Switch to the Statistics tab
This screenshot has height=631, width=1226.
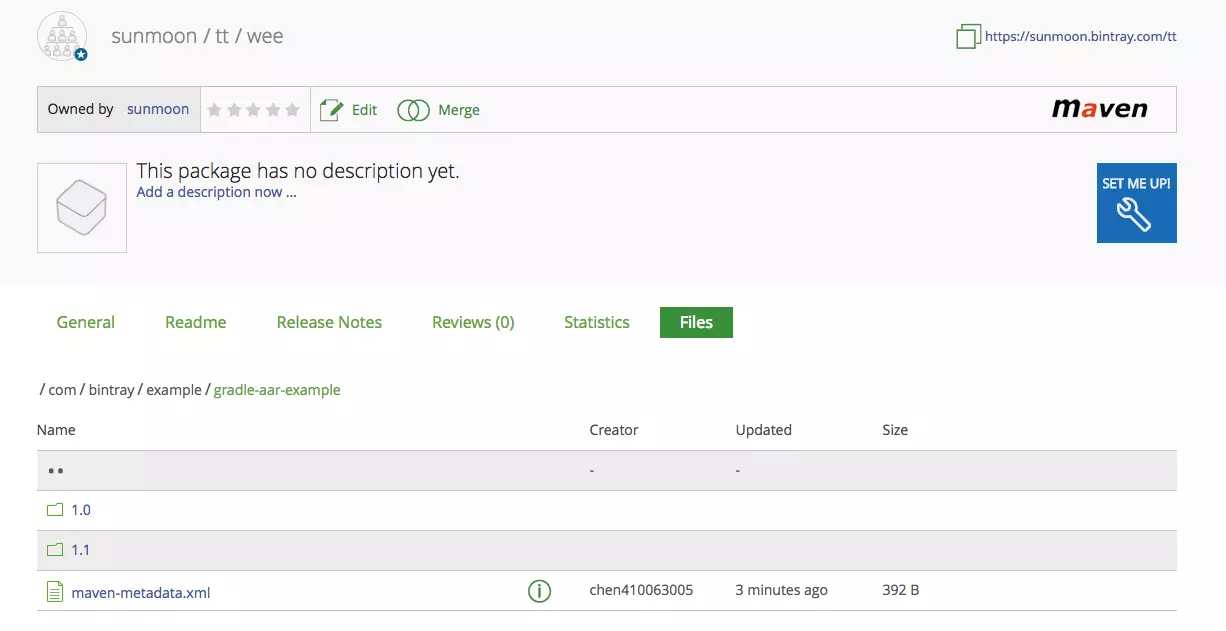point(597,322)
